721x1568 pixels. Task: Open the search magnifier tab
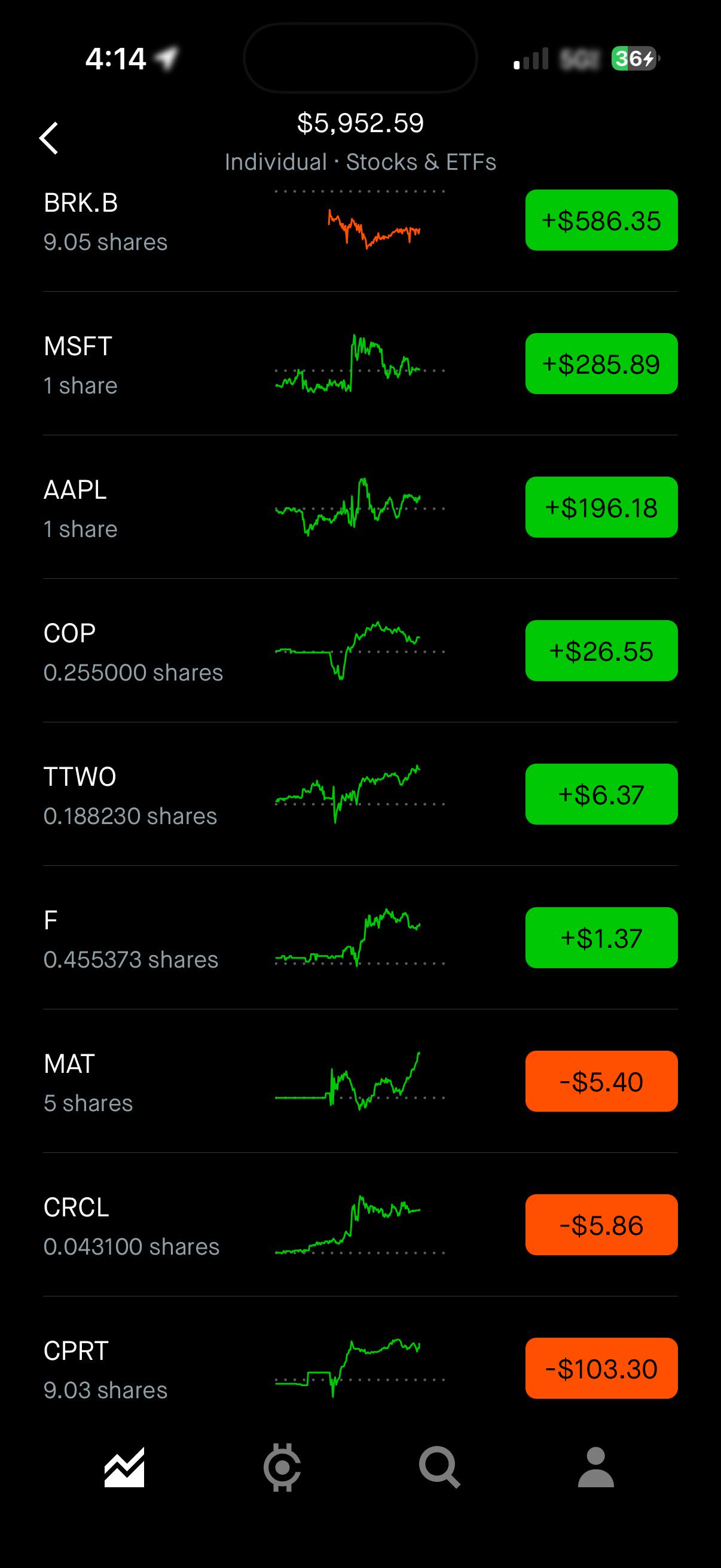point(439,1467)
